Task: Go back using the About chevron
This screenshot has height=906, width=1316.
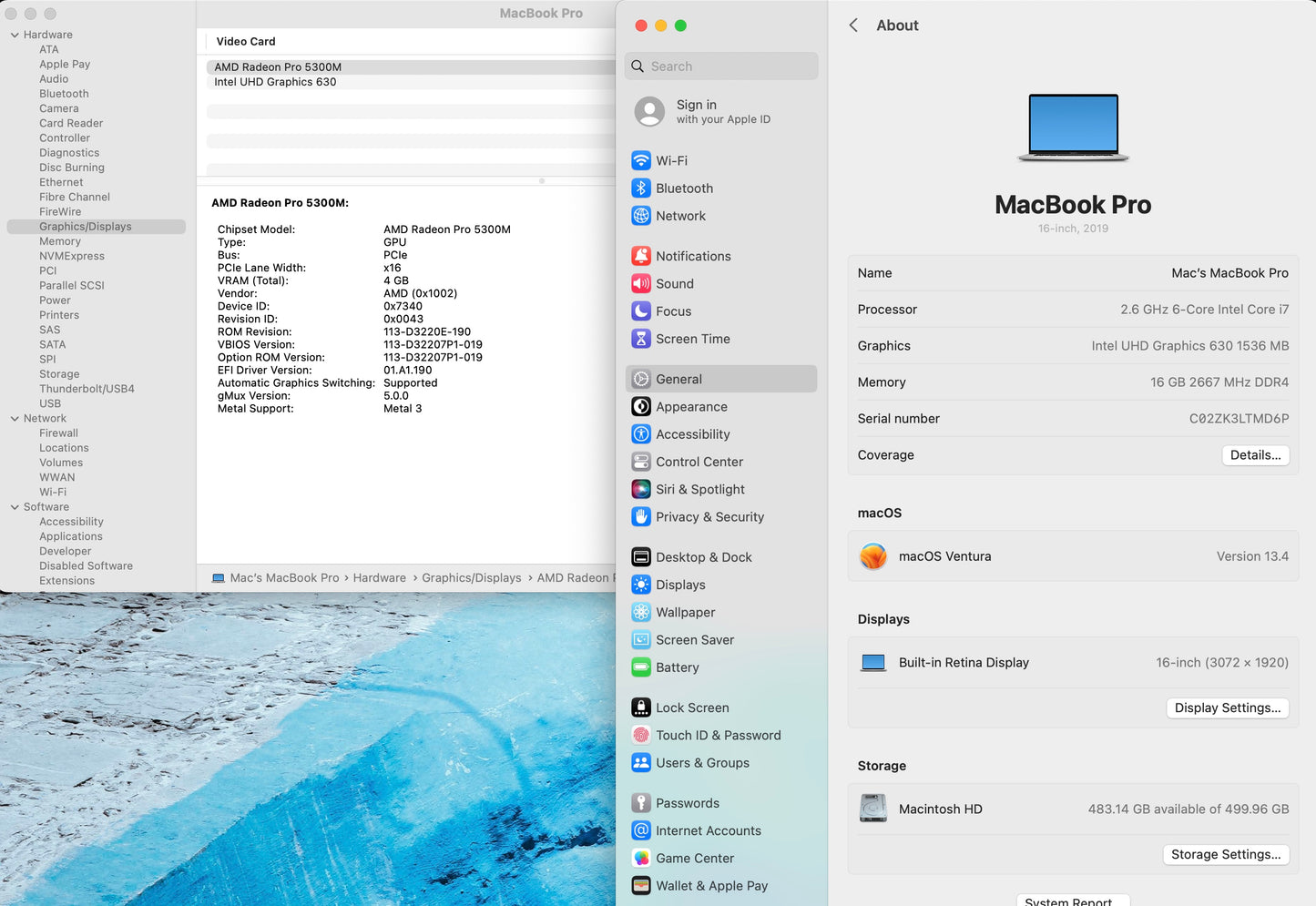Action: [853, 25]
